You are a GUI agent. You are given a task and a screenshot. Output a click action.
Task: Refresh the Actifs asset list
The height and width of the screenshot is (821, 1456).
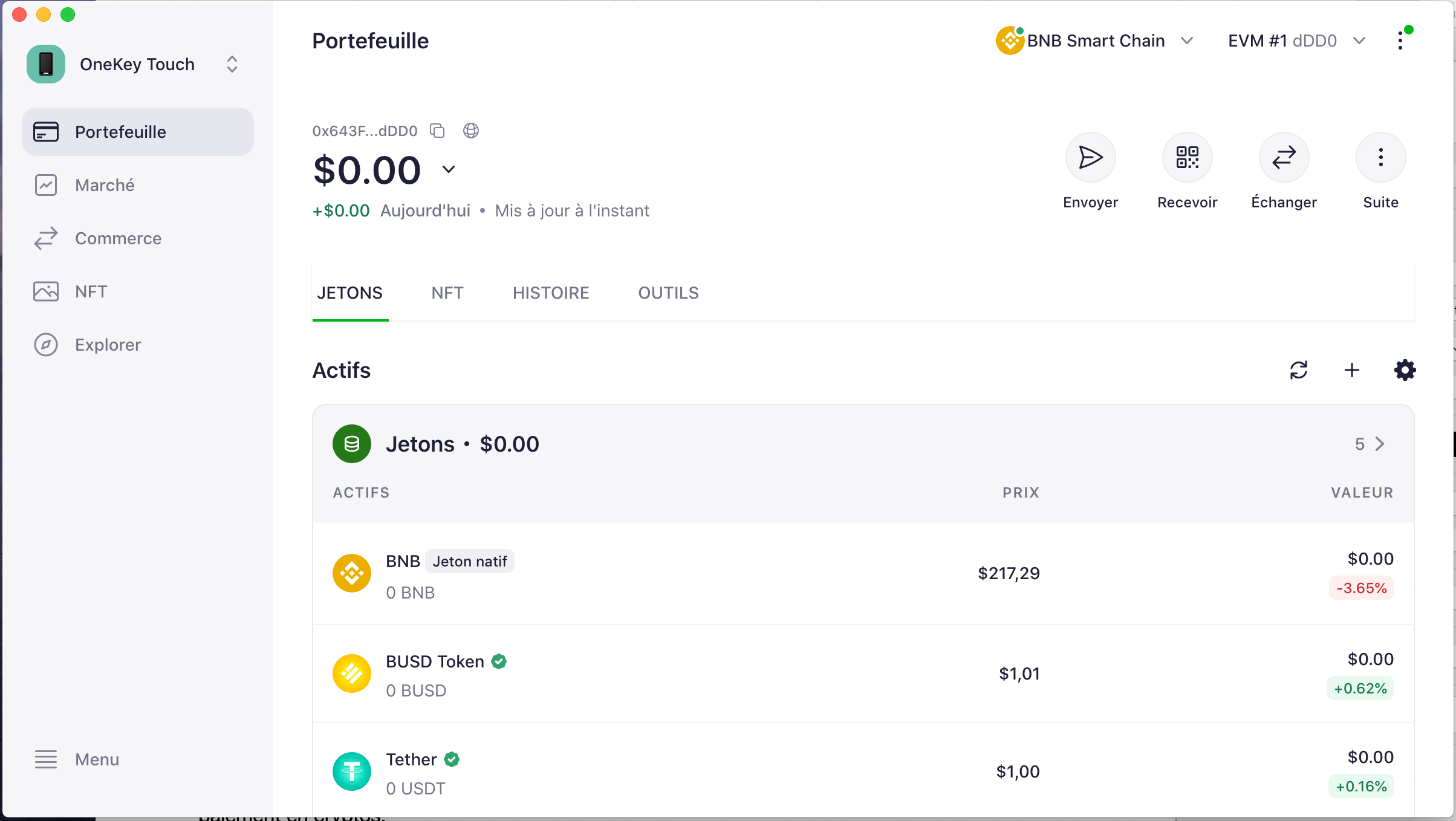[1299, 370]
